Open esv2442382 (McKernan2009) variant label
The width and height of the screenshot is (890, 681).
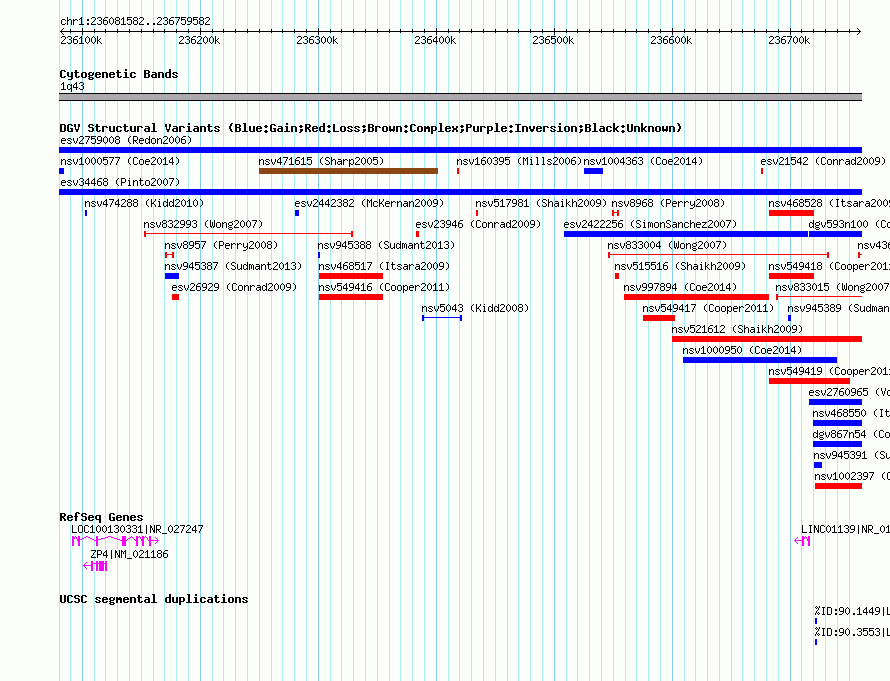(x=369, y=203)
